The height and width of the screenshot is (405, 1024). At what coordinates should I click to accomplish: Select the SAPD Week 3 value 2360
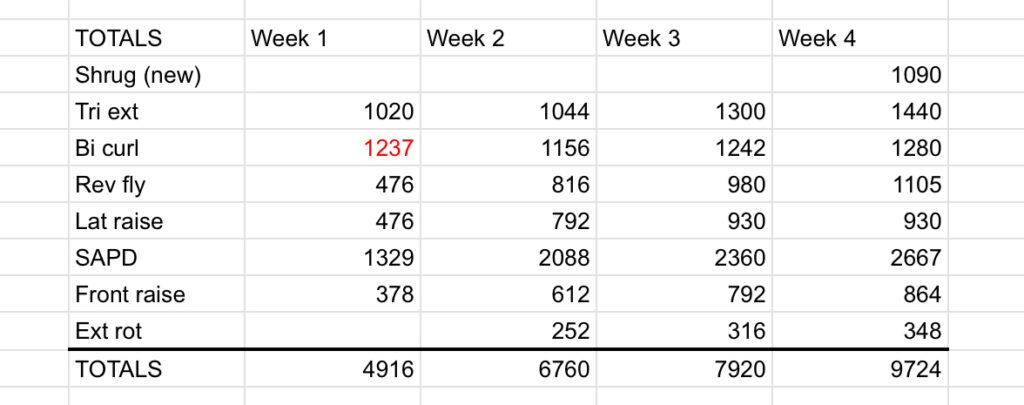tap(741, 258)
